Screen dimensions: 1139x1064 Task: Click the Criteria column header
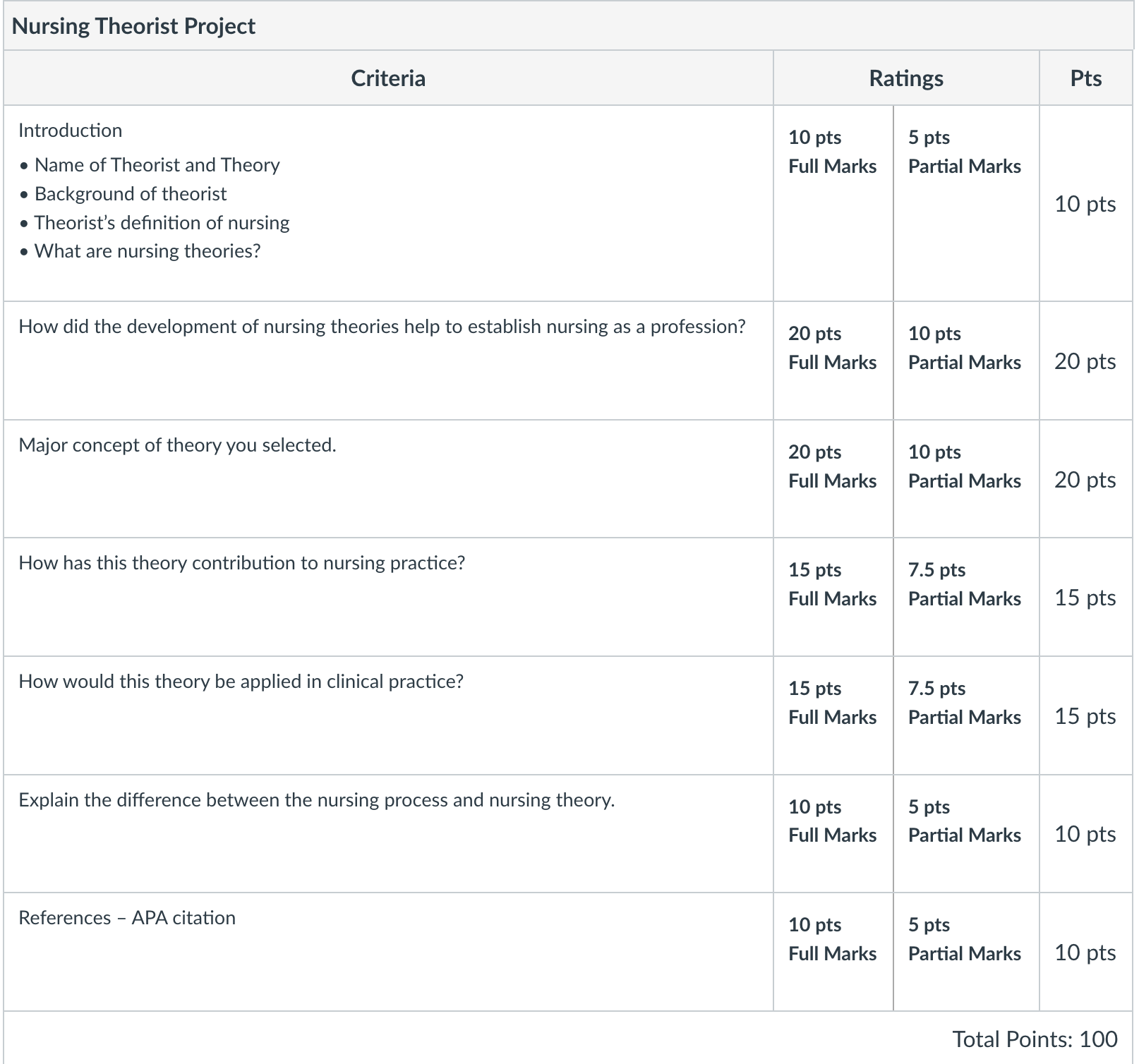point(388,78)
